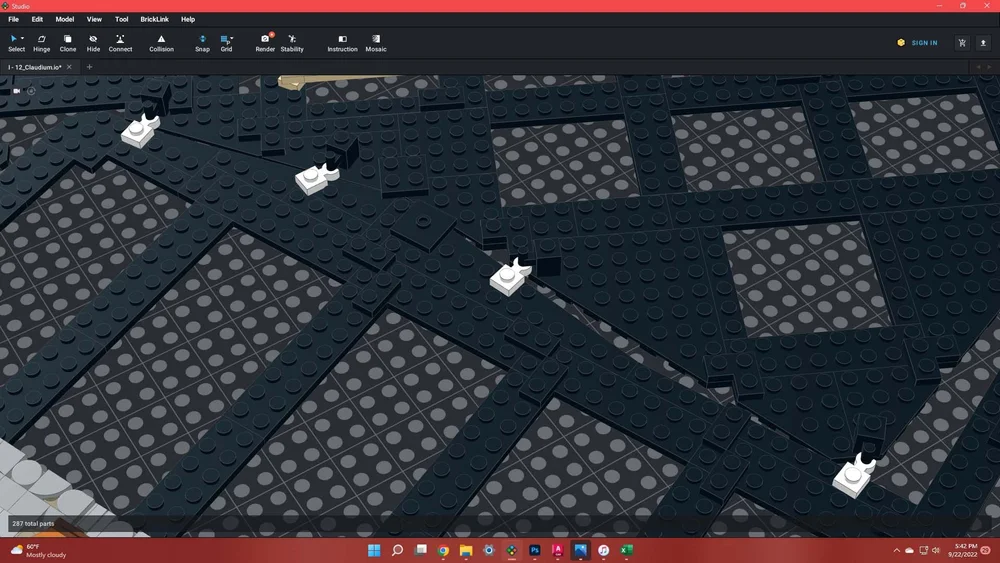Open Excel from the taskbar

point(626,550)
